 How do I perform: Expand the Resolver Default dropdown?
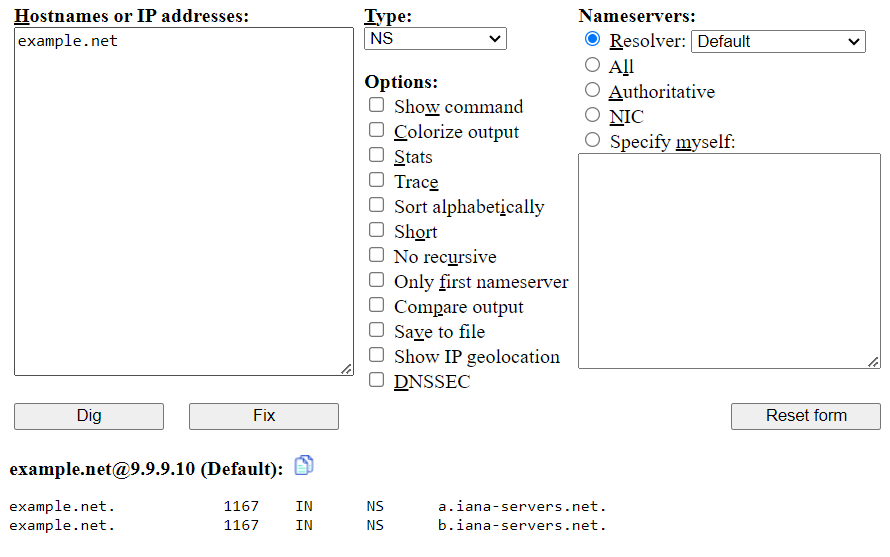[x=778, y=41]
